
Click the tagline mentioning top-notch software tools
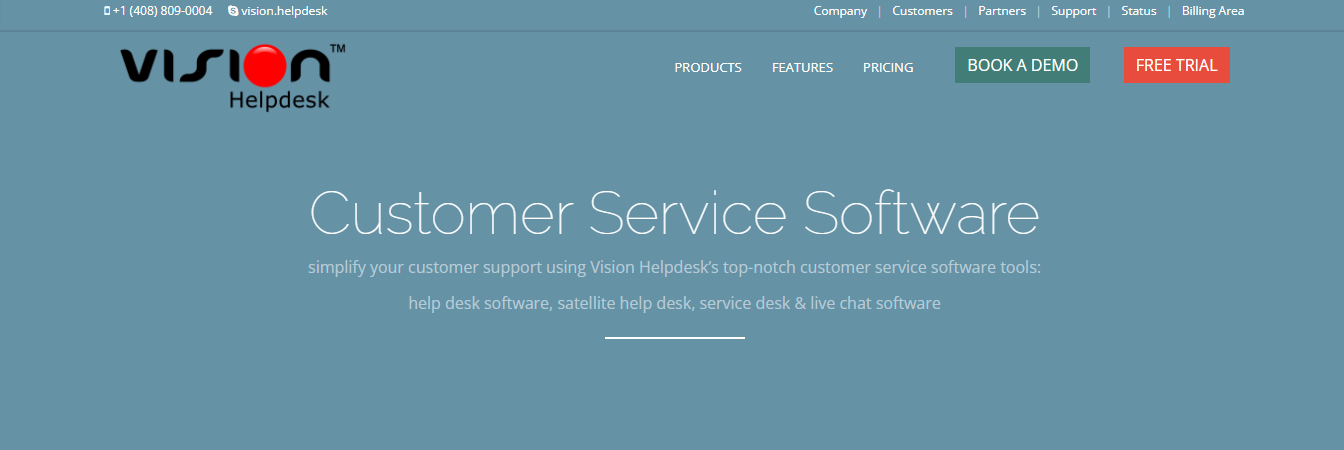point(674,267)
